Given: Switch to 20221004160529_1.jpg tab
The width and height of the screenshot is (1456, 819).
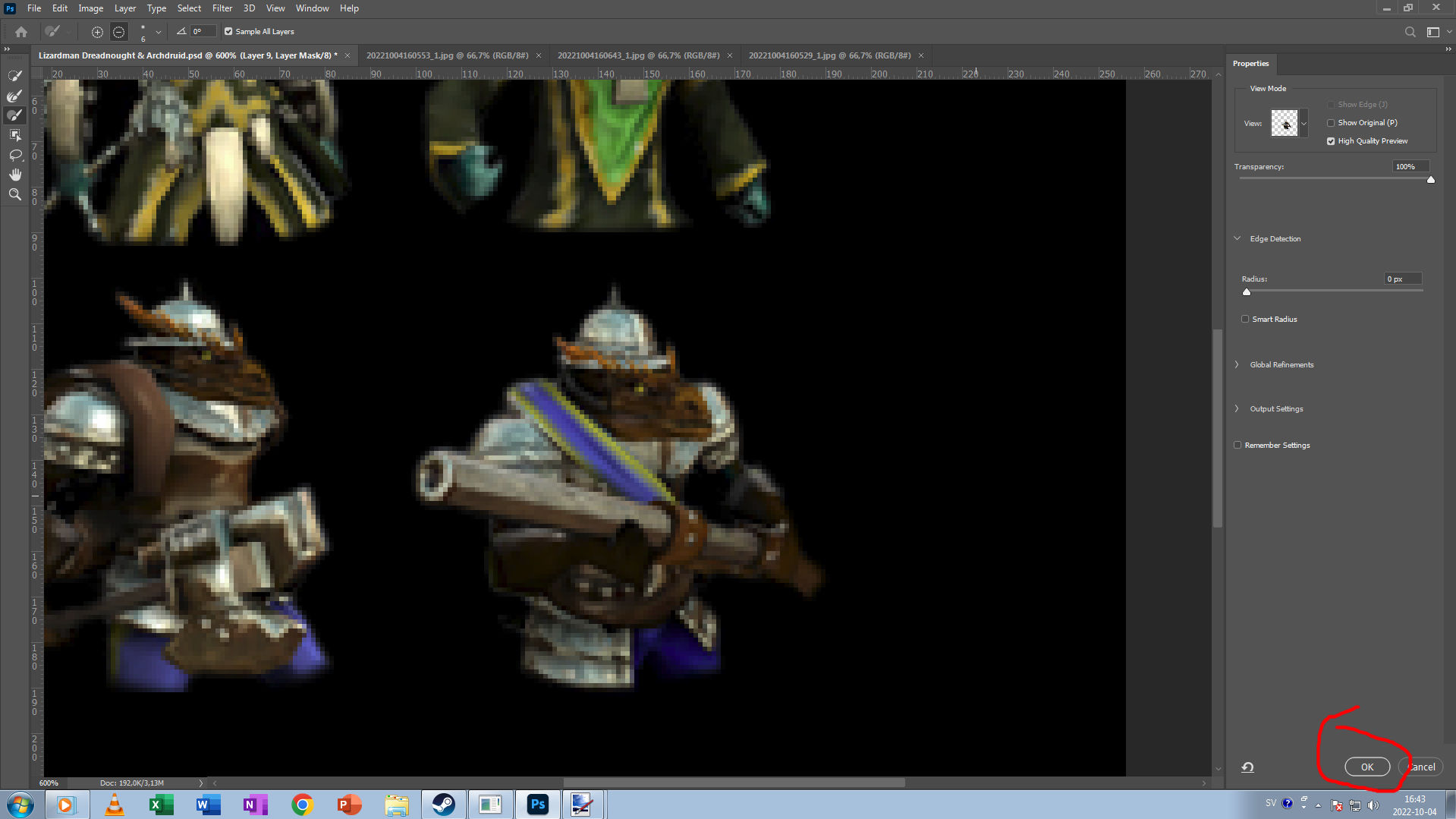Looking at the screenshot, I should pyautogui.click(x=829, y=55).
